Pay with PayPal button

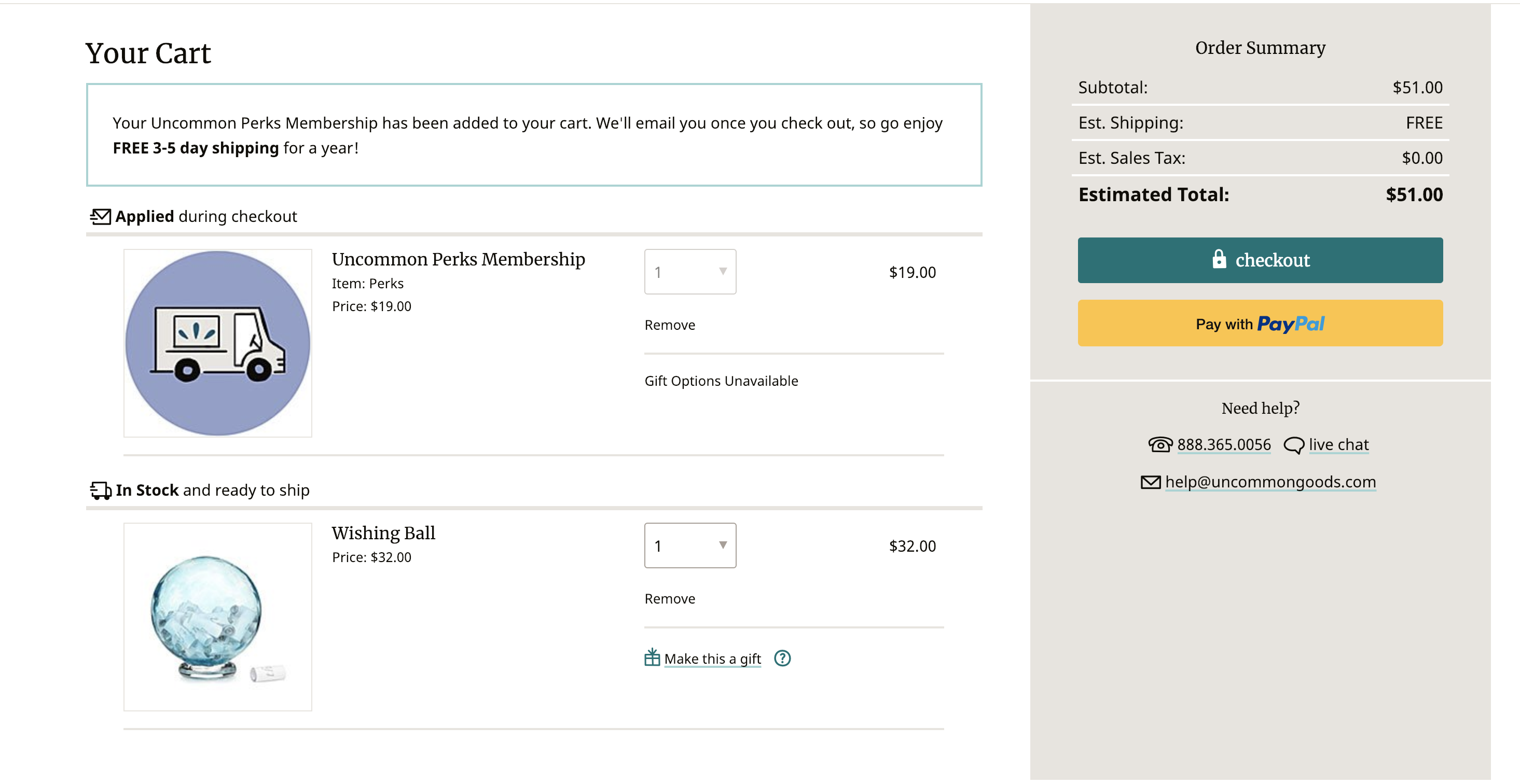pos(1260,323)
